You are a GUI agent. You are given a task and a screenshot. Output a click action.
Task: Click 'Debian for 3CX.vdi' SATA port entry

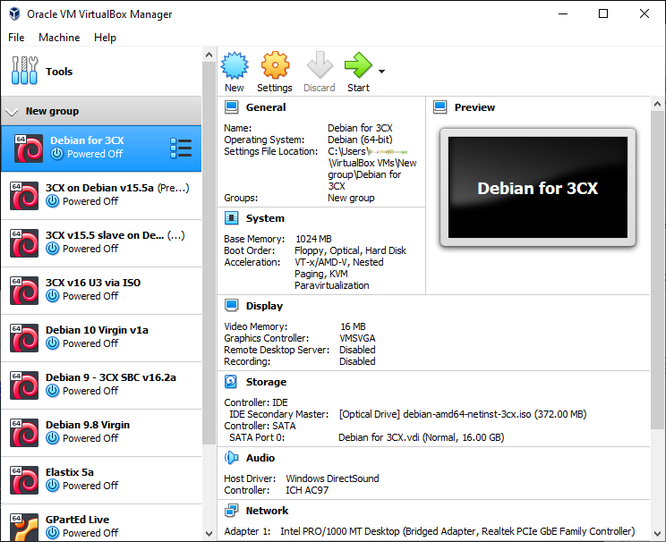[421, 438]
